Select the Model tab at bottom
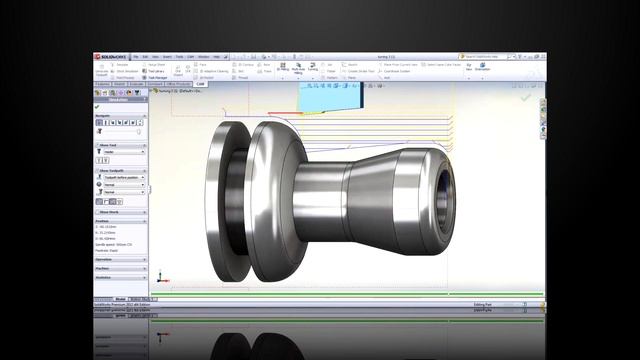The height and width of the screenshot is (360, 640). (x=120, y=299)
